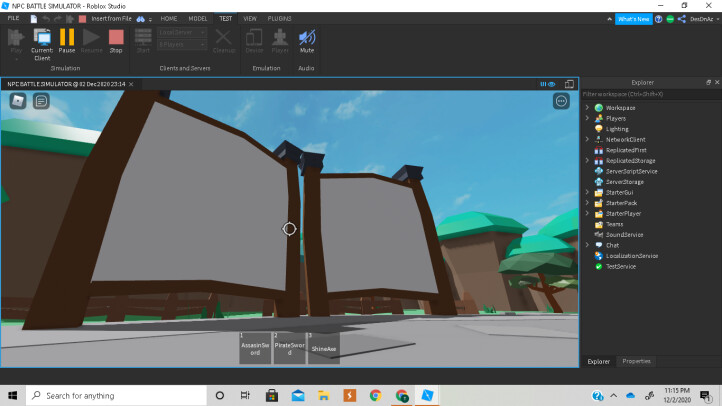Select ServerStorage in the Explorer
The height and width of the screenshot is (406, 722).
624,182
